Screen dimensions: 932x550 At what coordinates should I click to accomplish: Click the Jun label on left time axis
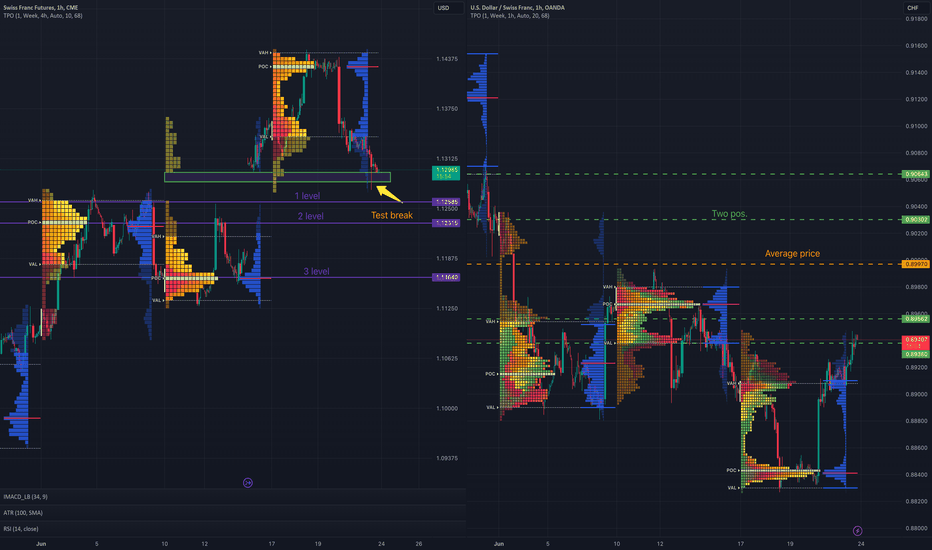pyautogui.click(x=41, y=543)
